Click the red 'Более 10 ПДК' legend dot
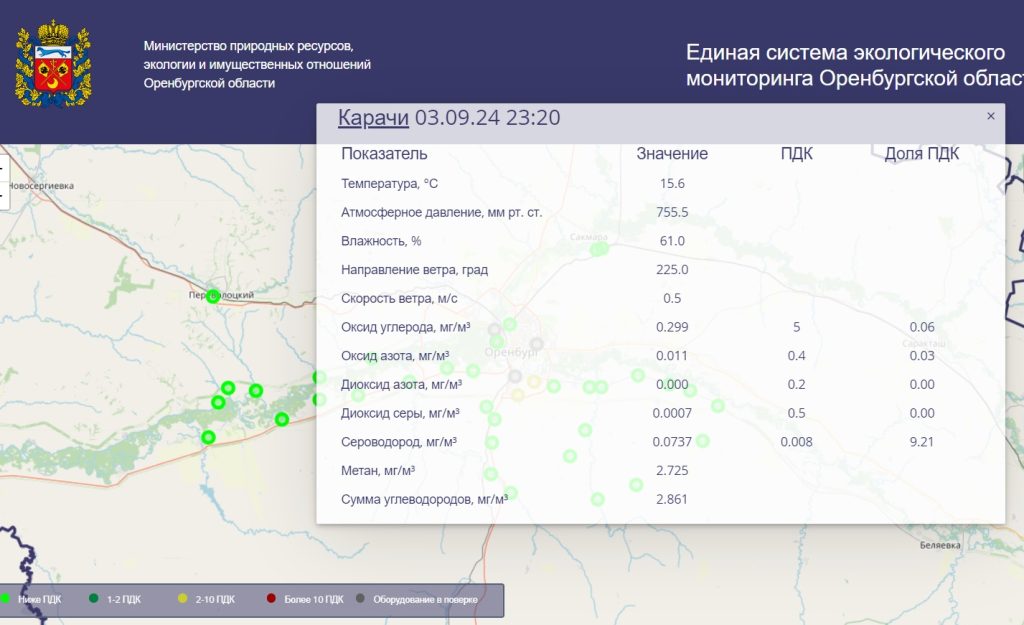 point(271,599)
